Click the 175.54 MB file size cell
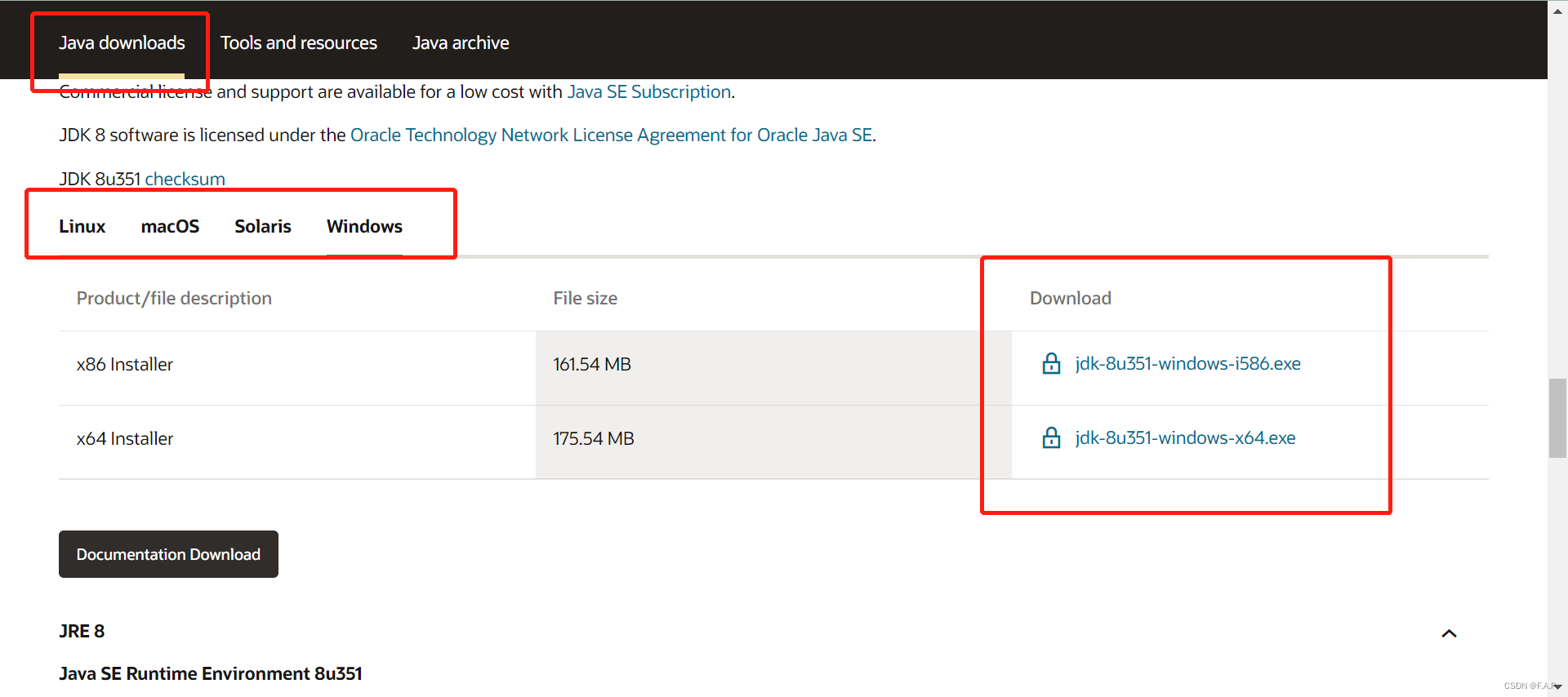 click(773, 442)
